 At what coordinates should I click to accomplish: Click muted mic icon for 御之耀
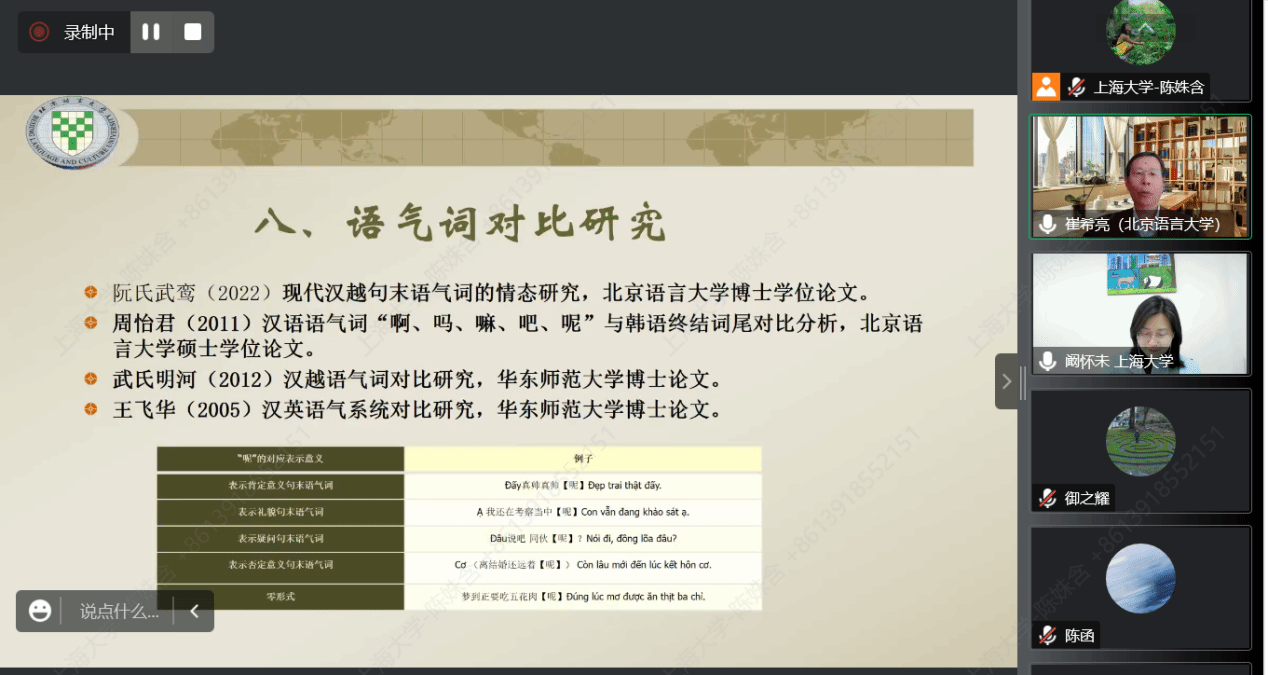[x=1048, y=498]
